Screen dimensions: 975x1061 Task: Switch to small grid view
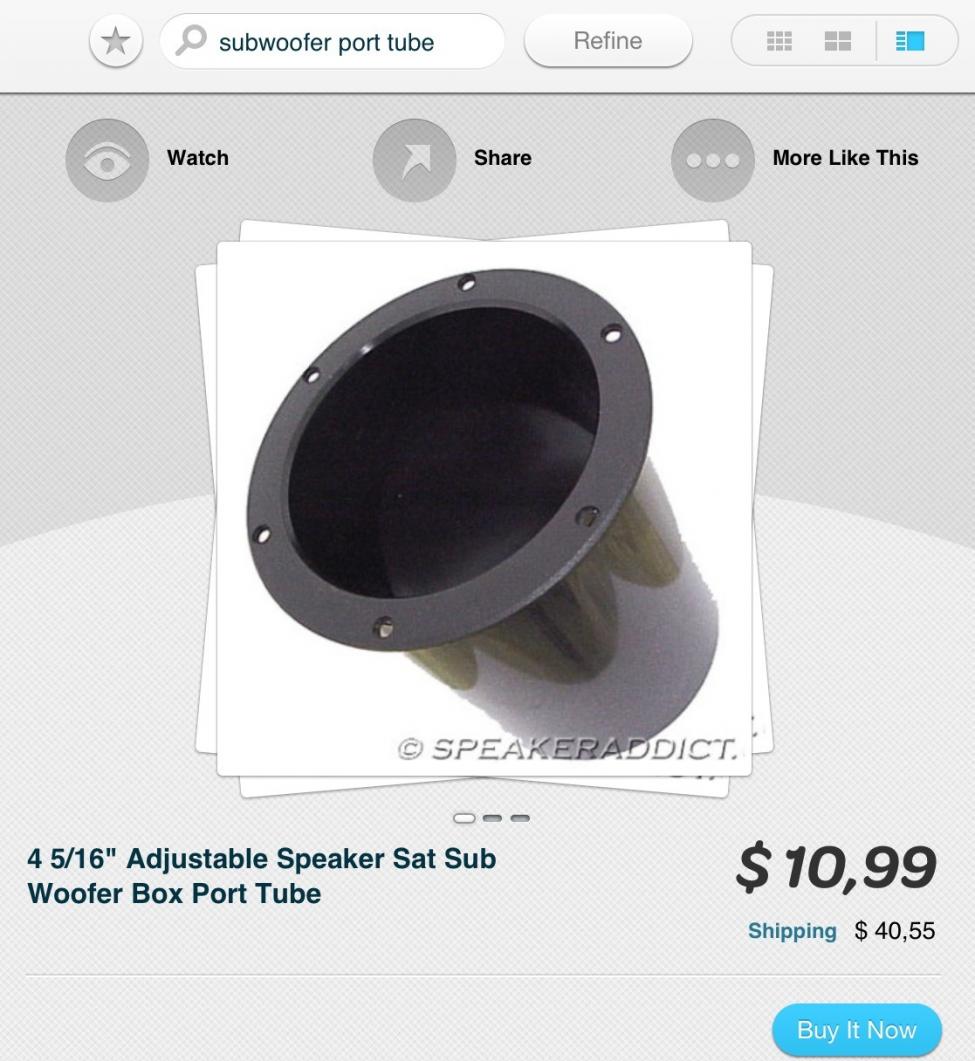(779, 41)
